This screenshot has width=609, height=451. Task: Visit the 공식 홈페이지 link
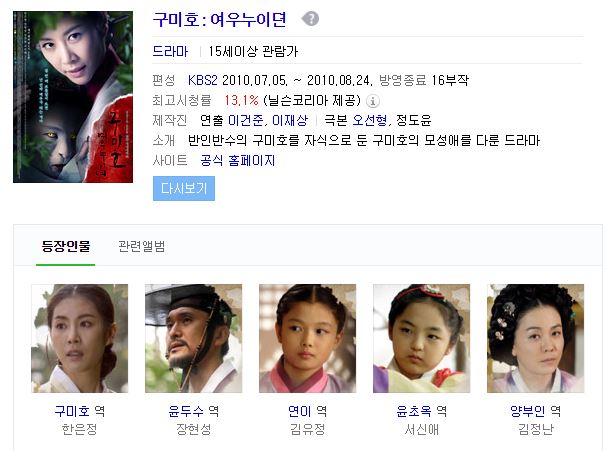click(x=238, y=160)
